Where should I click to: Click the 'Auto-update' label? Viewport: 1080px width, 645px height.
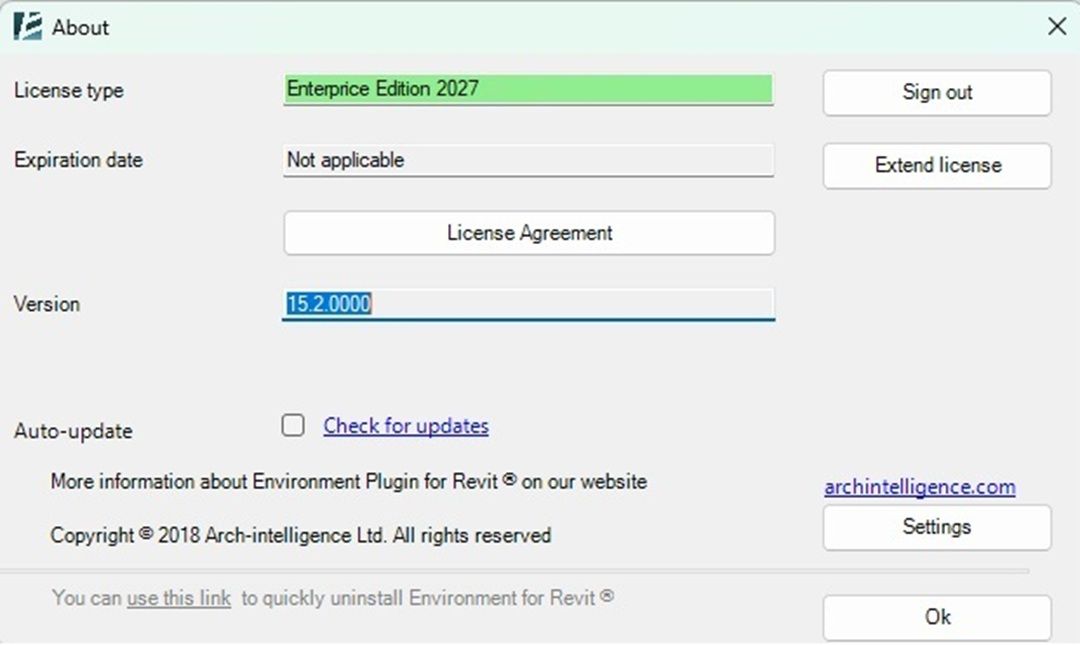point(73,431)
